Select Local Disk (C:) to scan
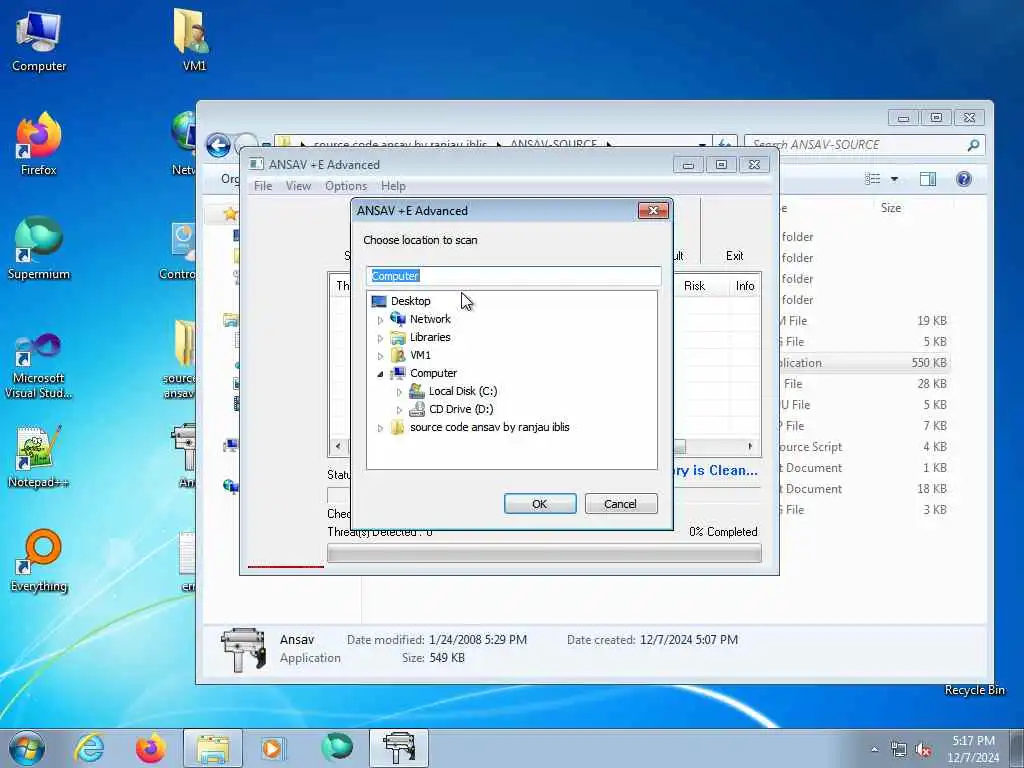The height and width of the screenshot is (768, 1024). 462,391
